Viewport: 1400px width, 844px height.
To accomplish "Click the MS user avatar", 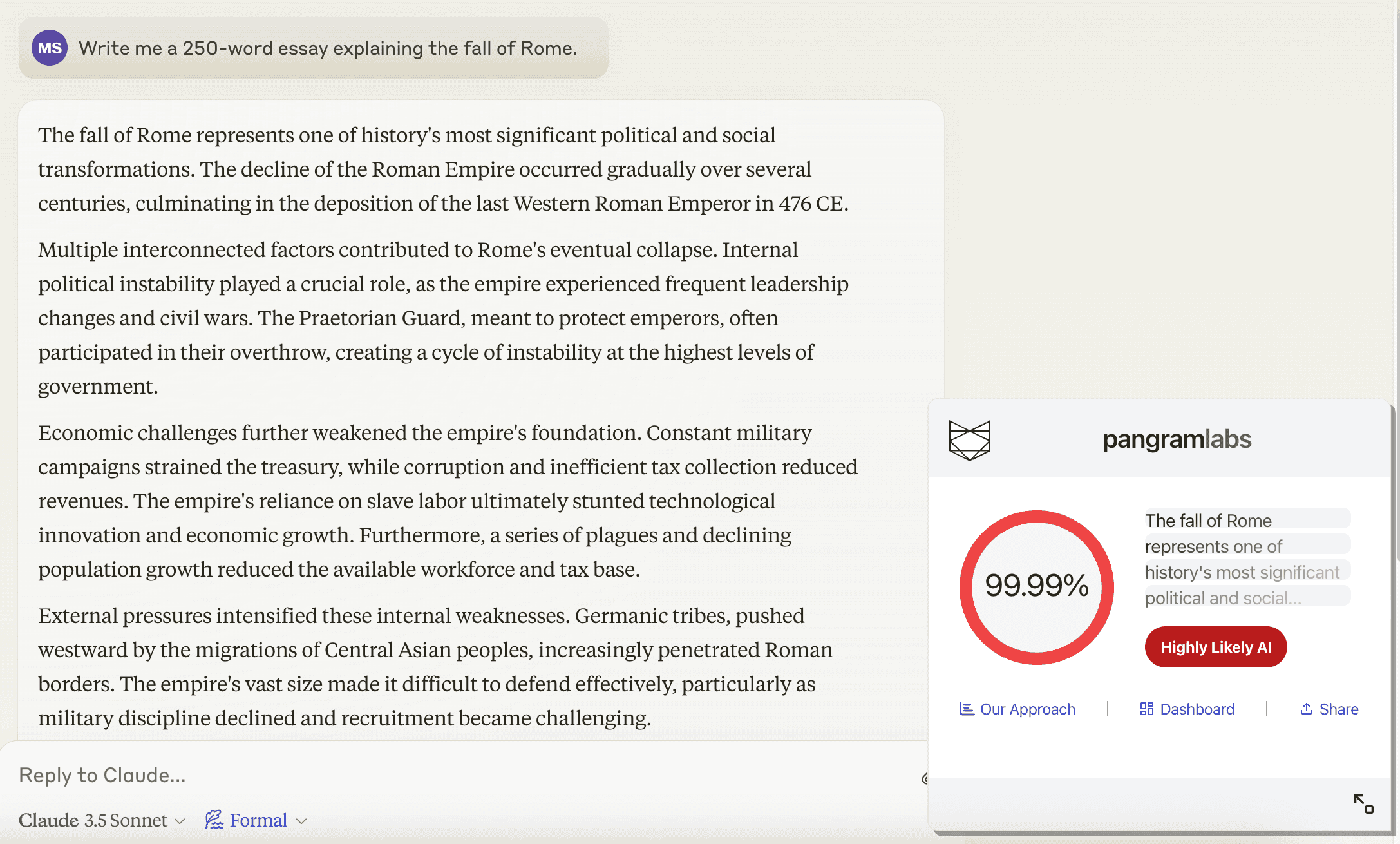I will 50,48.
